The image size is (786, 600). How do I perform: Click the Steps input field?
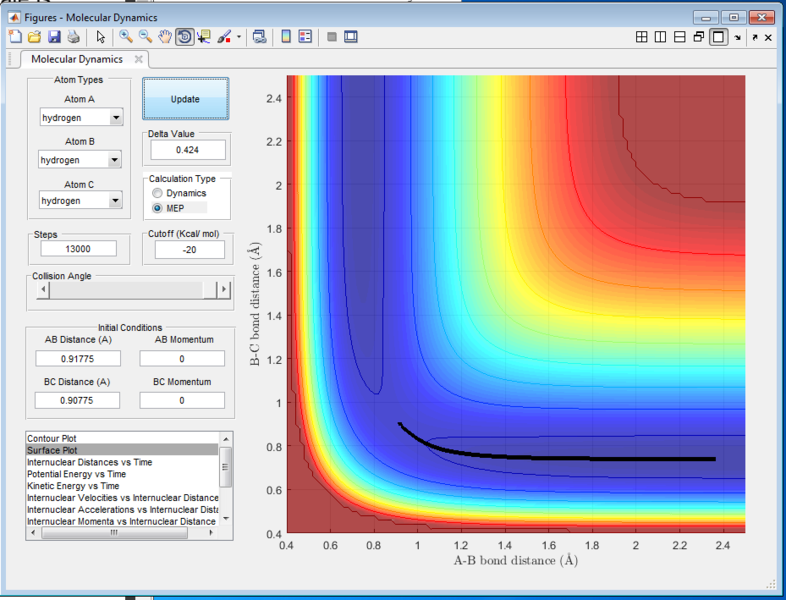click(80, 249)
